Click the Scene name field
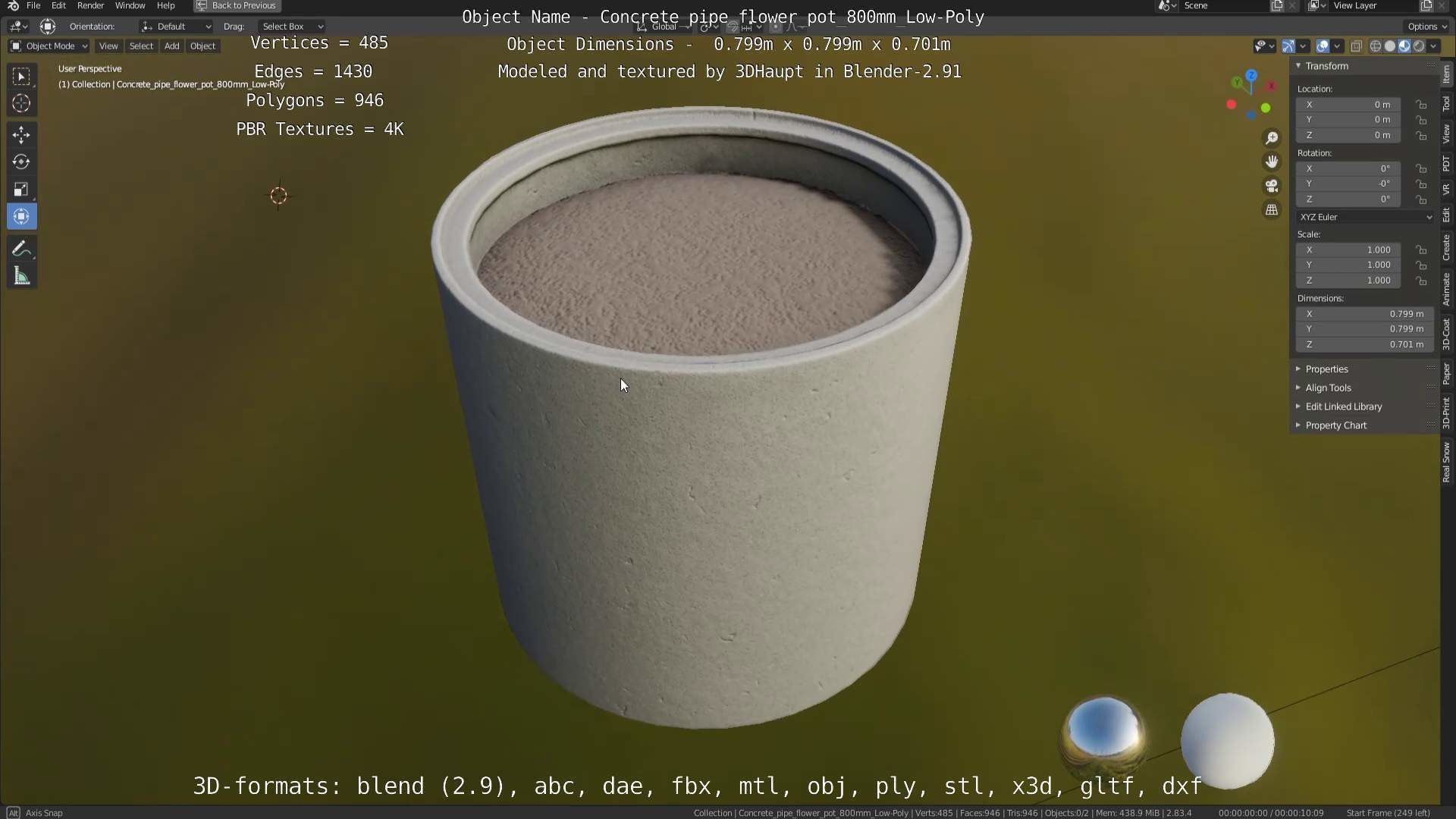The width and height of the screenshot is (1456, 819). pyautogui.click(x=1224, y=5)
